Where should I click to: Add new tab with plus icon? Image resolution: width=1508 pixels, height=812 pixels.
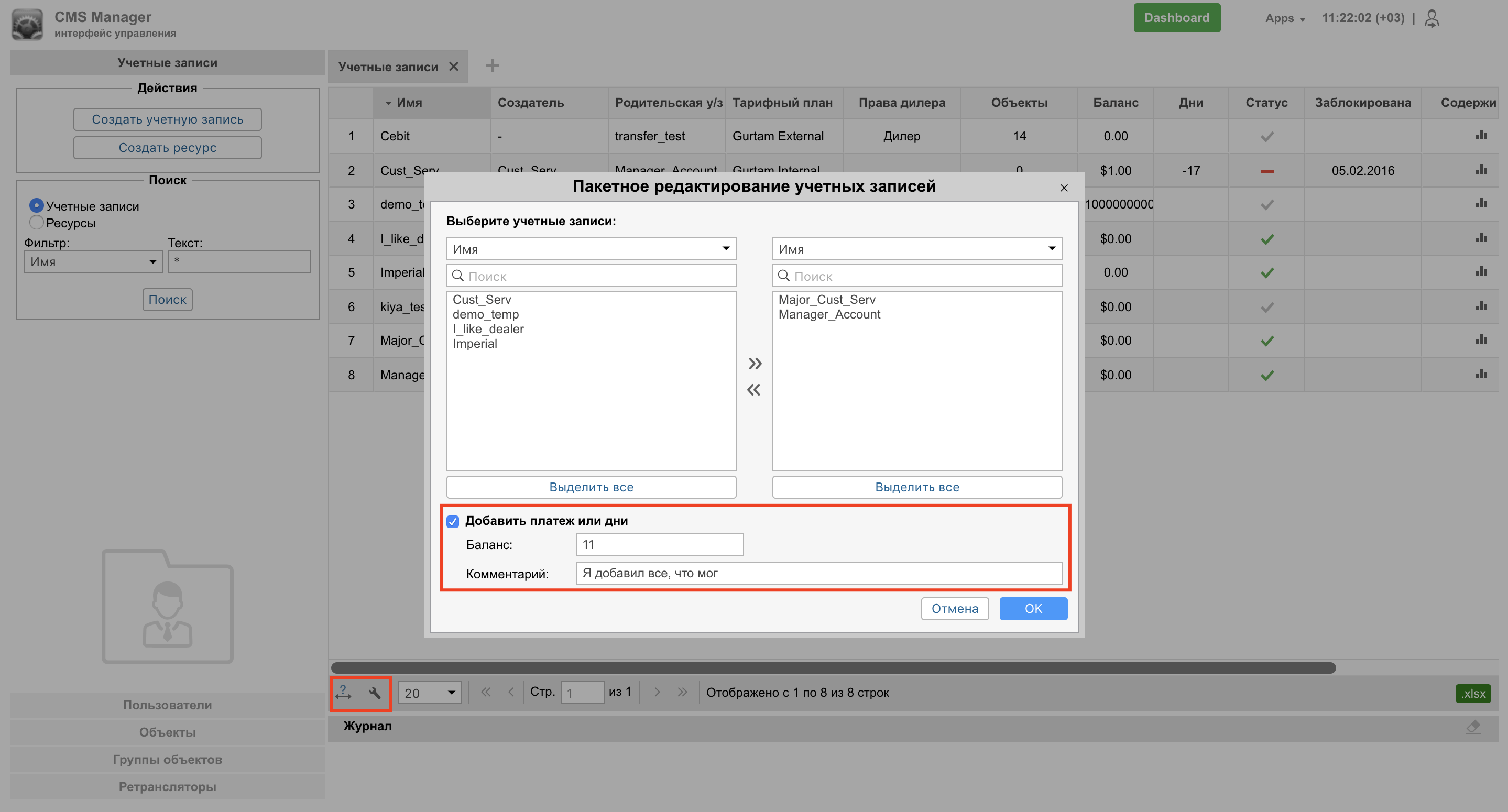click(493, 65)
